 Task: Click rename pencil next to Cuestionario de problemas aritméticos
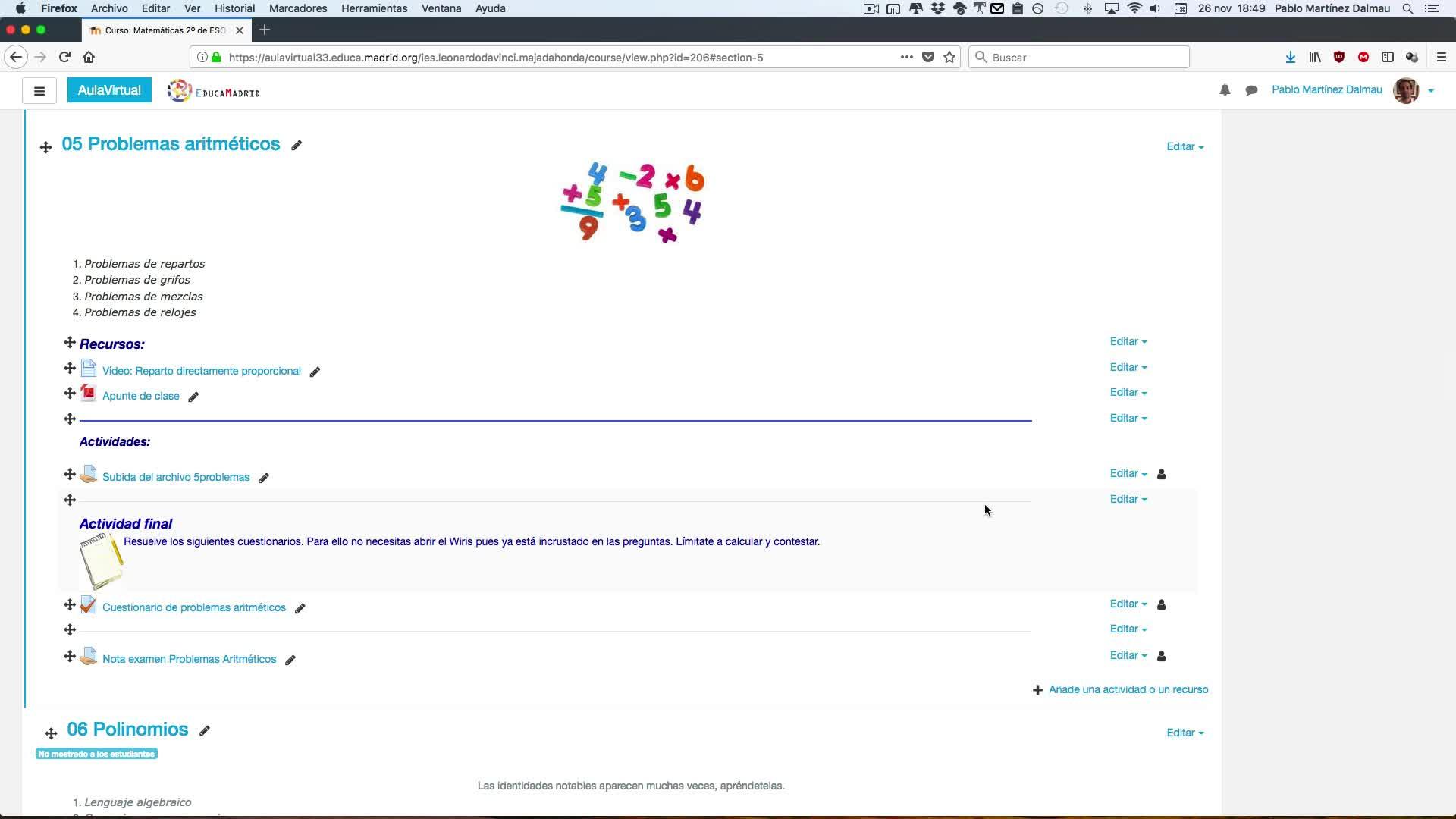(300, 608)
